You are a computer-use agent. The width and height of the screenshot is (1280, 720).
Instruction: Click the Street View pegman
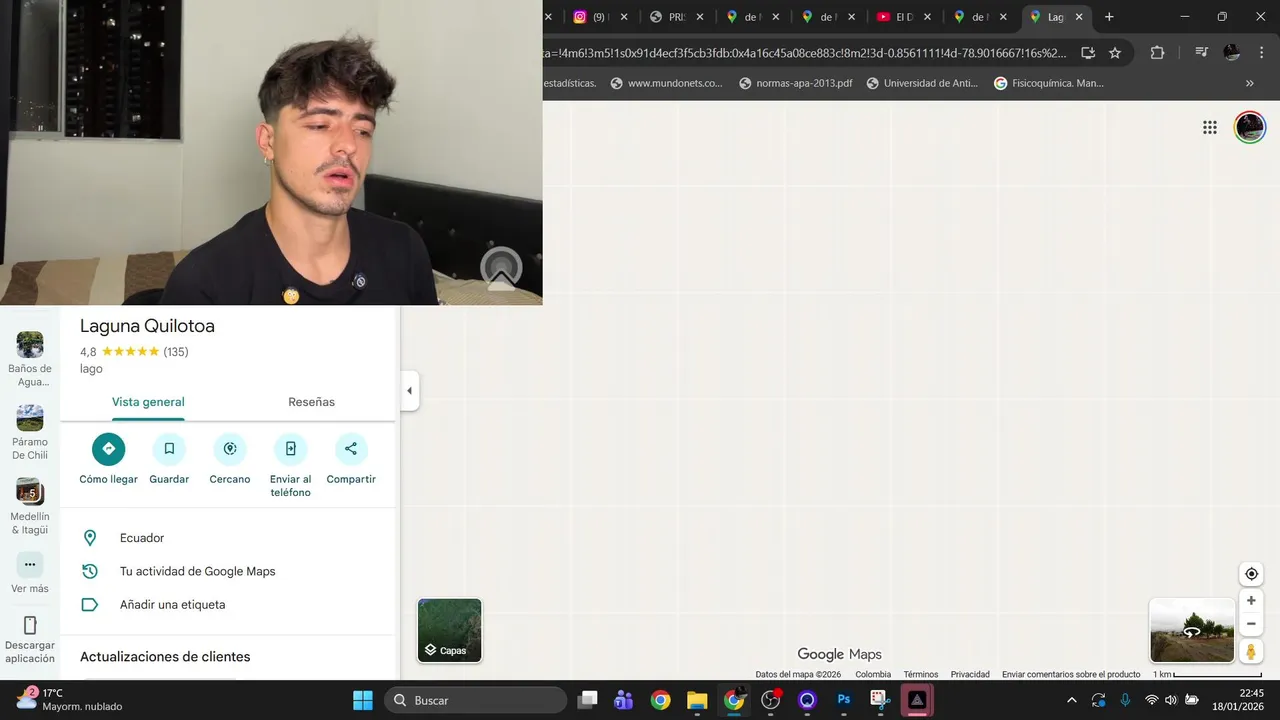[x=1251, y=652]
